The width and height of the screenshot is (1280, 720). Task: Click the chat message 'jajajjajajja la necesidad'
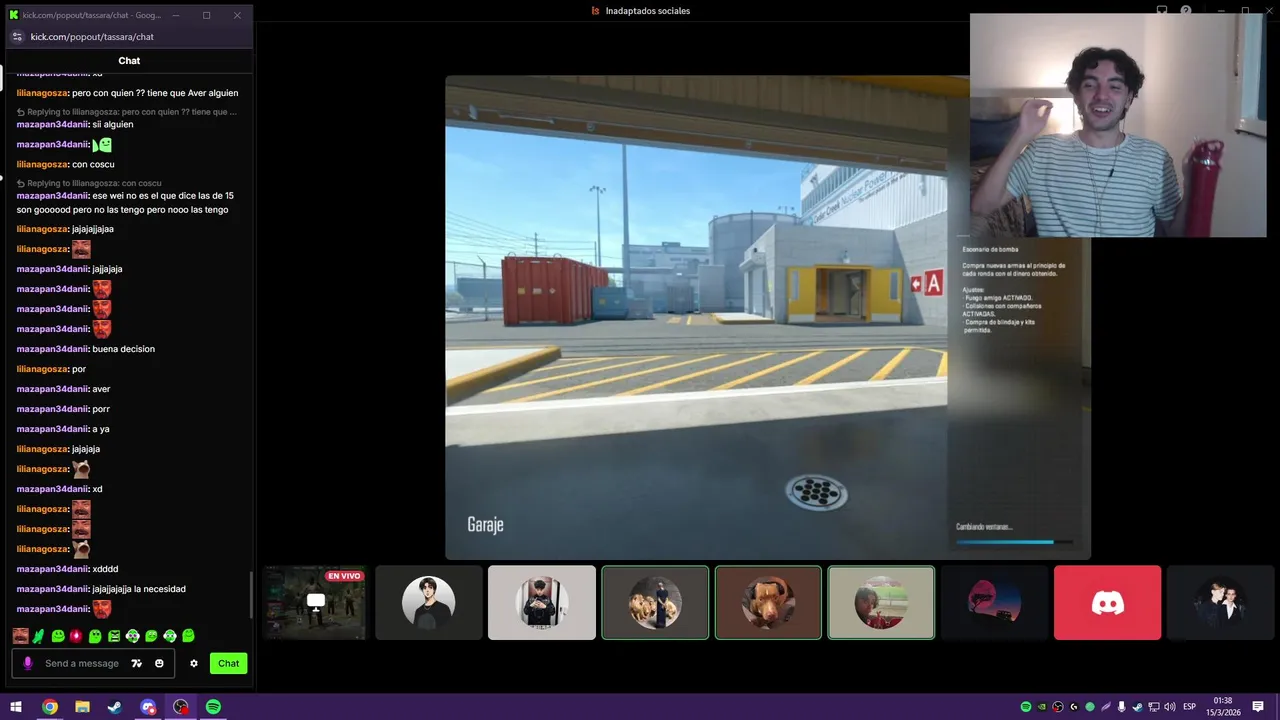139,589
